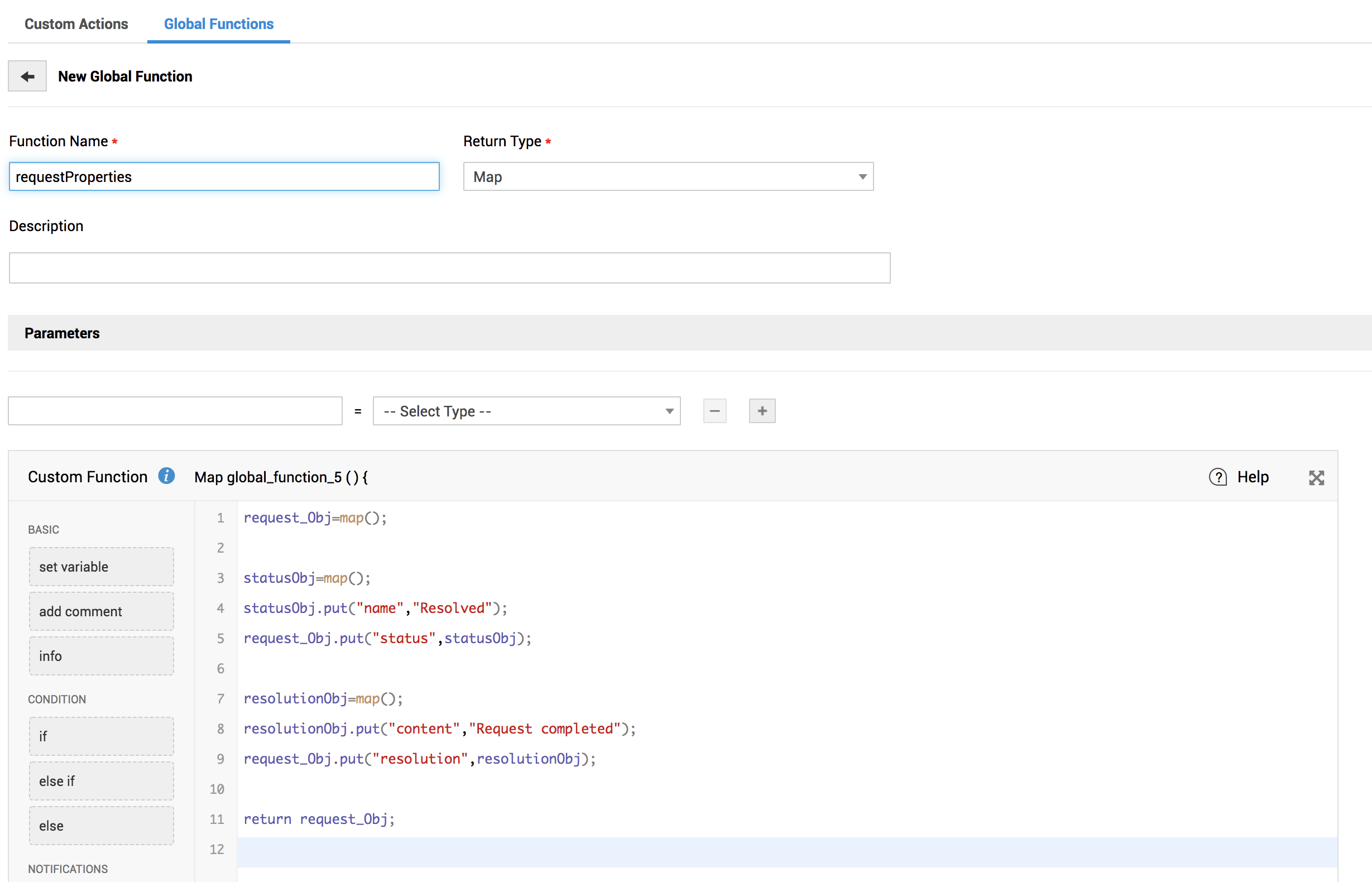This screenshot has height=882, width=1372.
Task: Add parameter with the plus button
Action: (761, 411)
